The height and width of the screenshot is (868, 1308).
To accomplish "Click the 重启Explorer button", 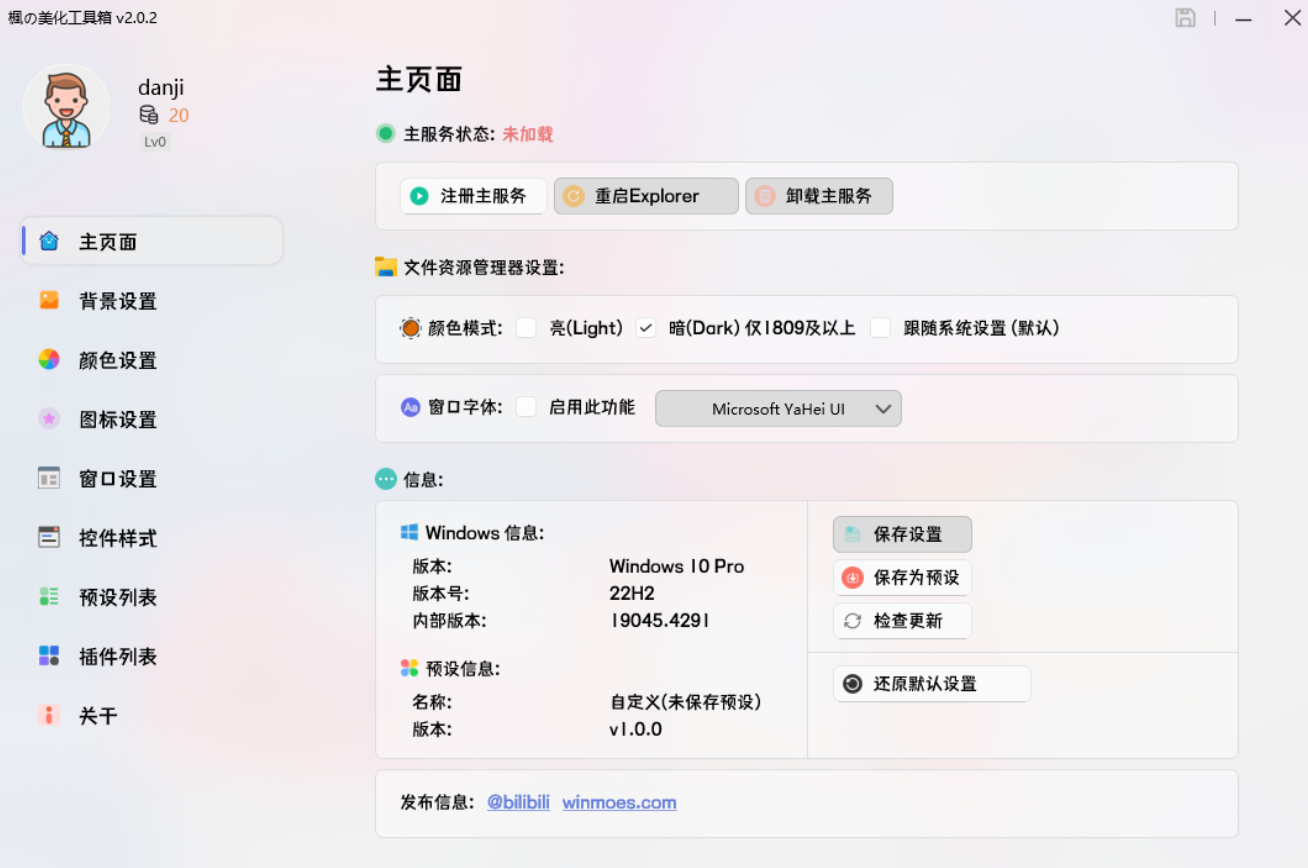I will (x=645, y=196).
